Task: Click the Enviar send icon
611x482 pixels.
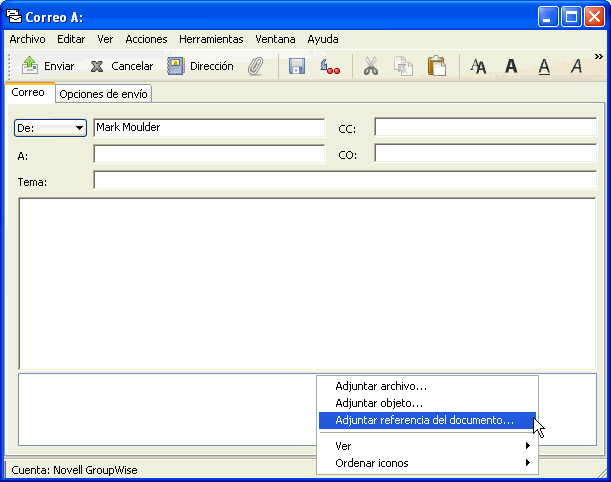Action: tap(30, 66)
